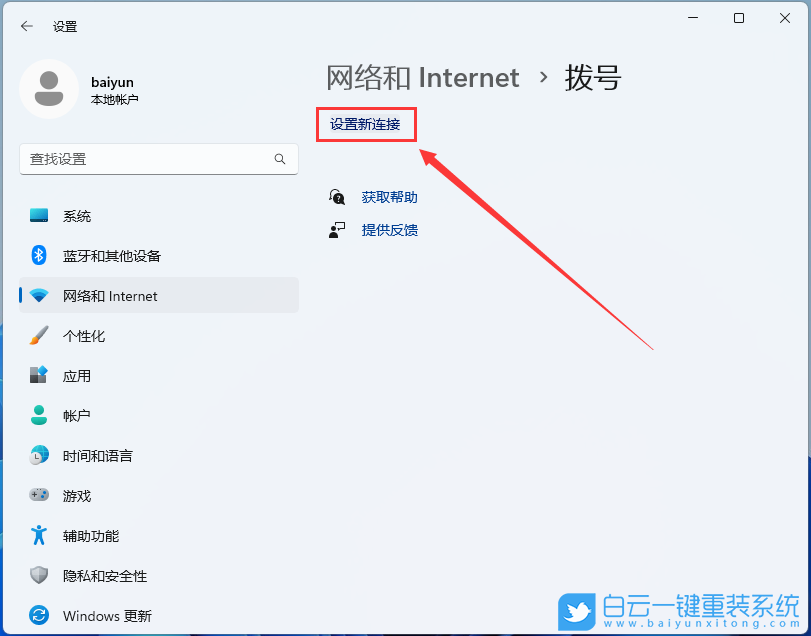Select the 系统 sidebar icon
This screenshot has height=636, width=811.
38,215
